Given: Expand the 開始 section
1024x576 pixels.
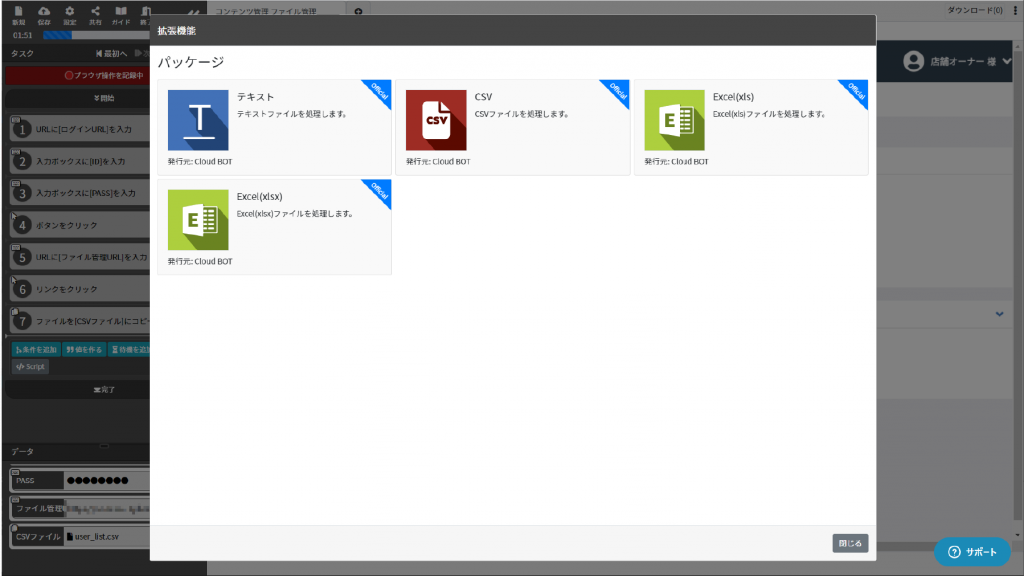Looking at the screenshot, I should click(x=78, y=98).
